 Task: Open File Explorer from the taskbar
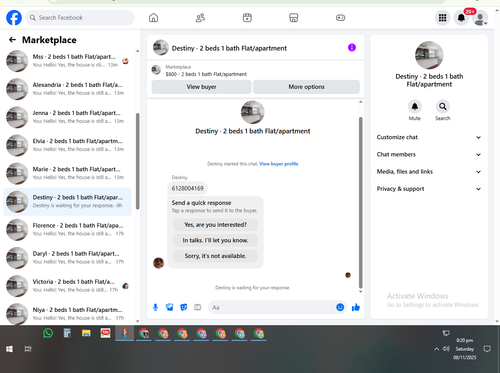pyautogui.click(x=86, y=333)
